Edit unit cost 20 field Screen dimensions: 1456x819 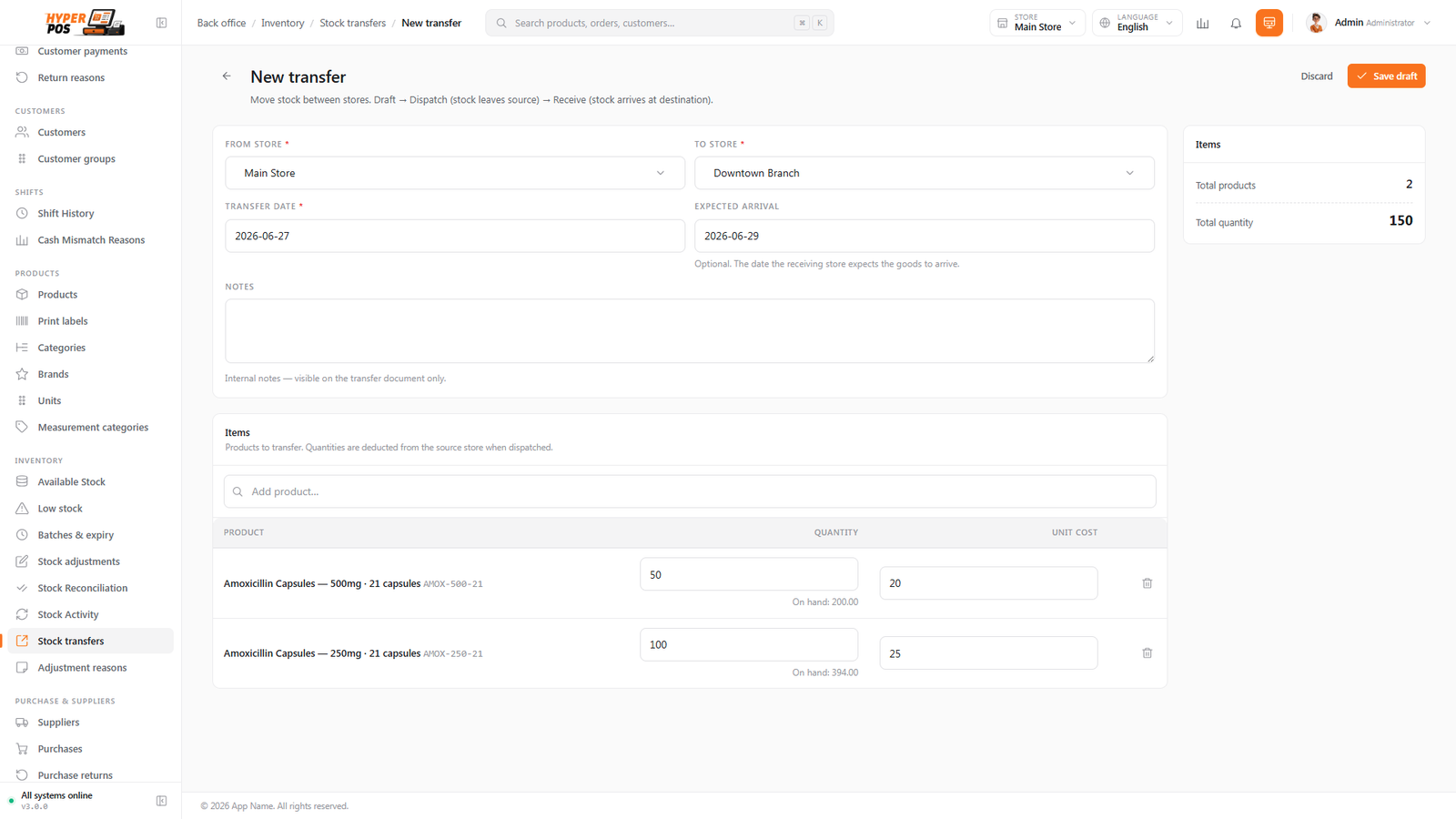coord(988,583)
